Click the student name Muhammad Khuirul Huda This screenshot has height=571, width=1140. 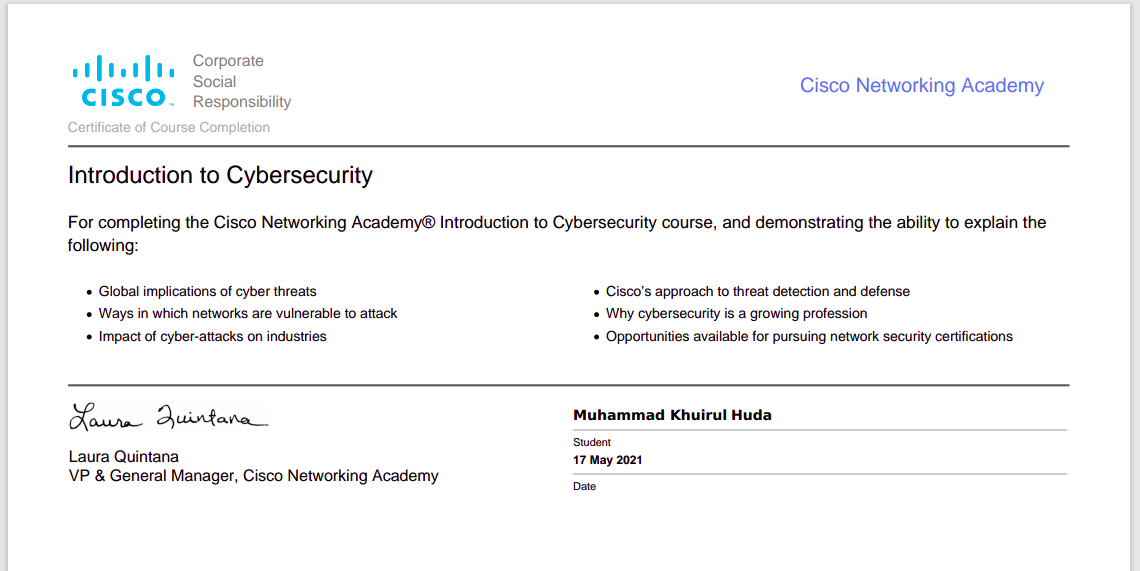(672, 415)
